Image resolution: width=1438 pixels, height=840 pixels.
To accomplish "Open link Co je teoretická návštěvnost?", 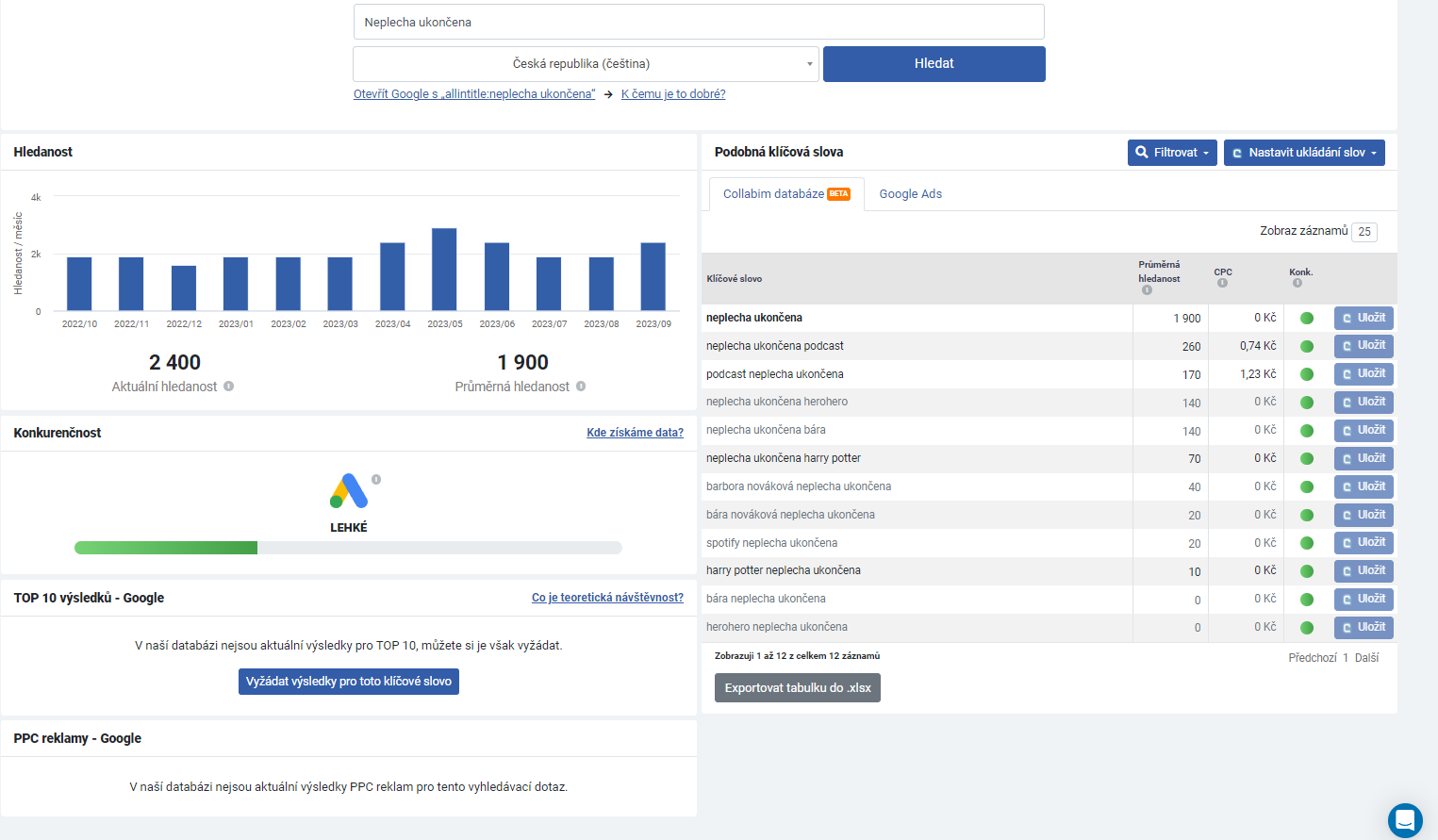I will 607,598.
